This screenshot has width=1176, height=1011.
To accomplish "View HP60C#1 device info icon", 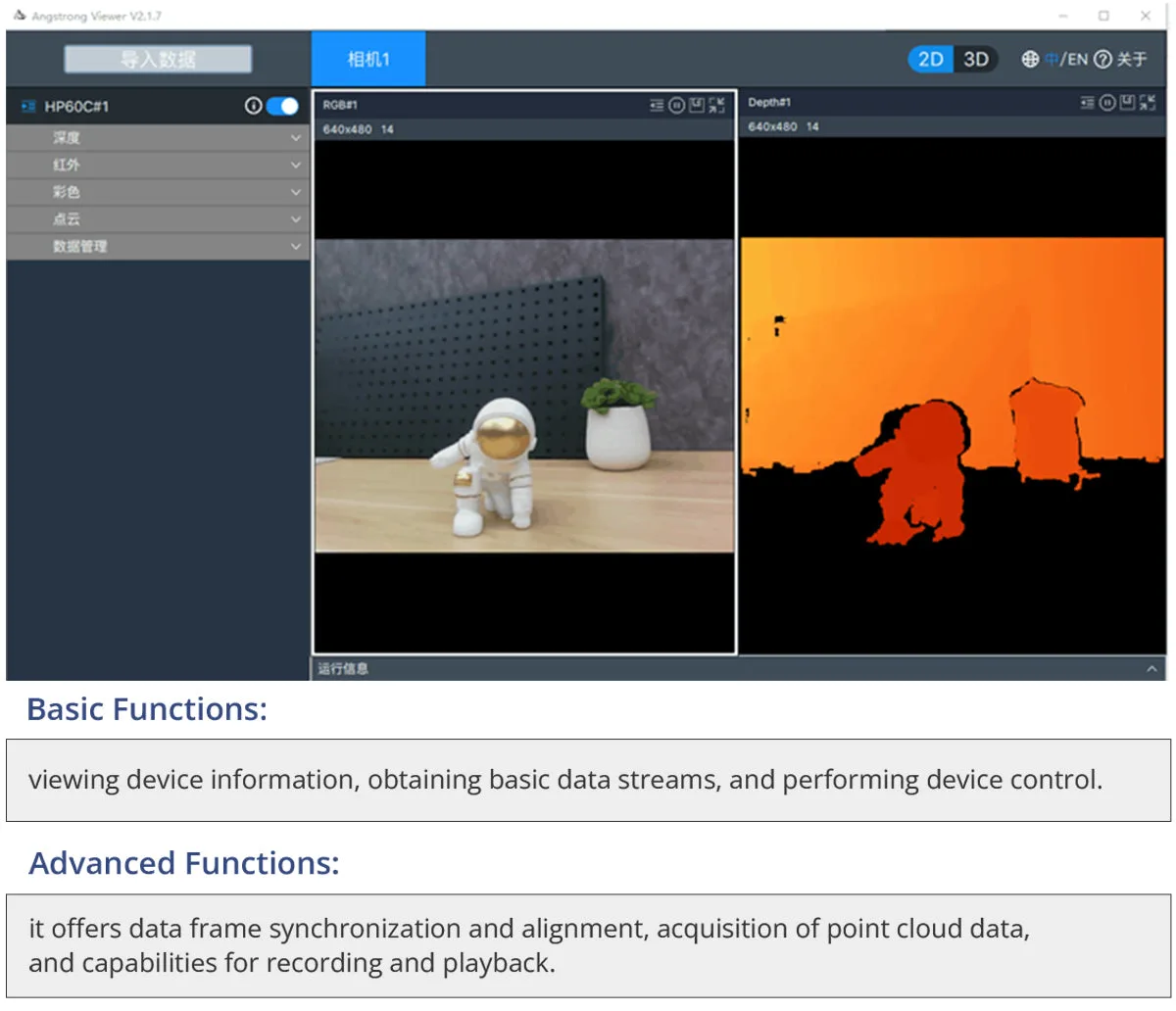I will click(253, 106).
